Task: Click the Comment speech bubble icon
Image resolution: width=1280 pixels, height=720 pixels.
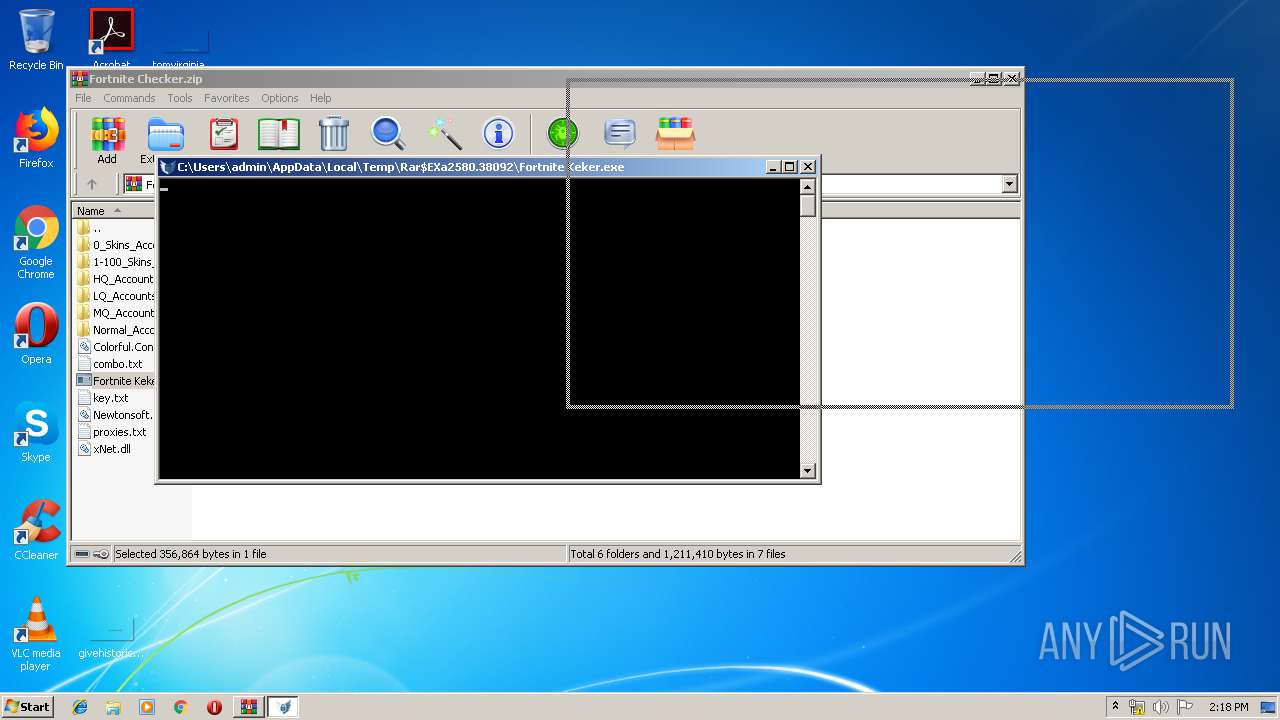Action: (620, 133)
